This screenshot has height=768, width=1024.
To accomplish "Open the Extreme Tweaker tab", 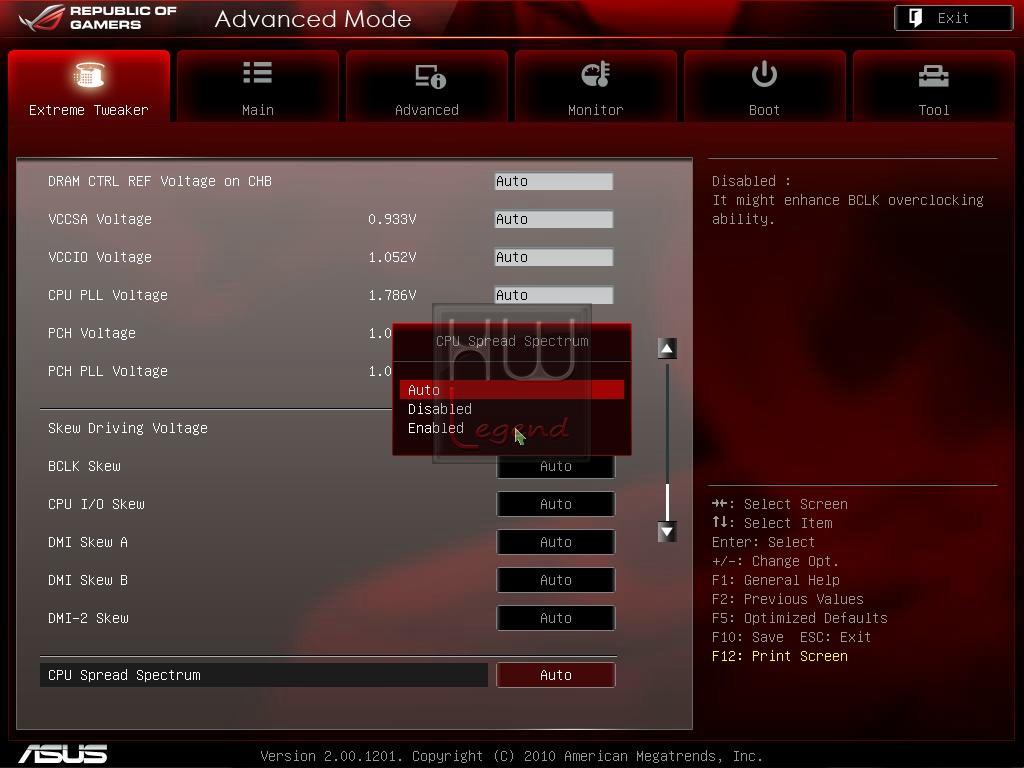I will (x=89, y=86).
